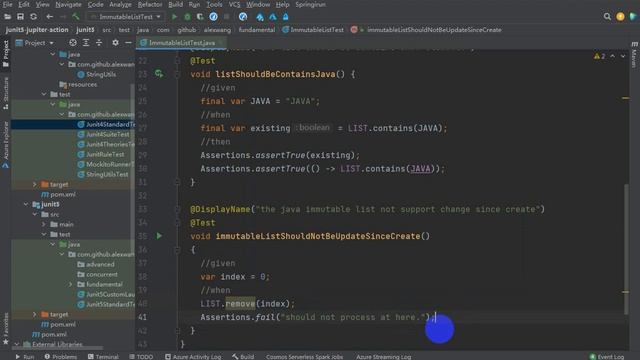Image resolution: width=640 pixels, height=360 pixels.
Task: Click the editor vertical scrollbar
Action: pyautogui.click(x=626, y=249)
